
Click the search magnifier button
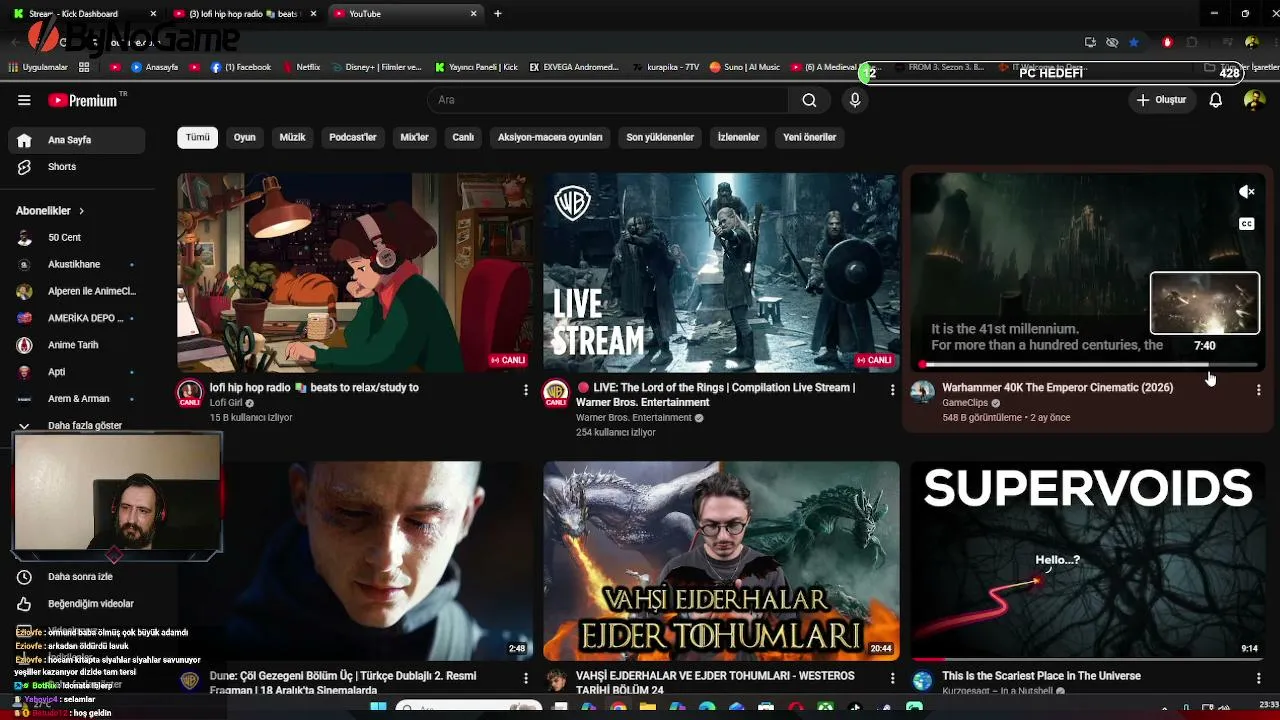(x=809, y=100)
